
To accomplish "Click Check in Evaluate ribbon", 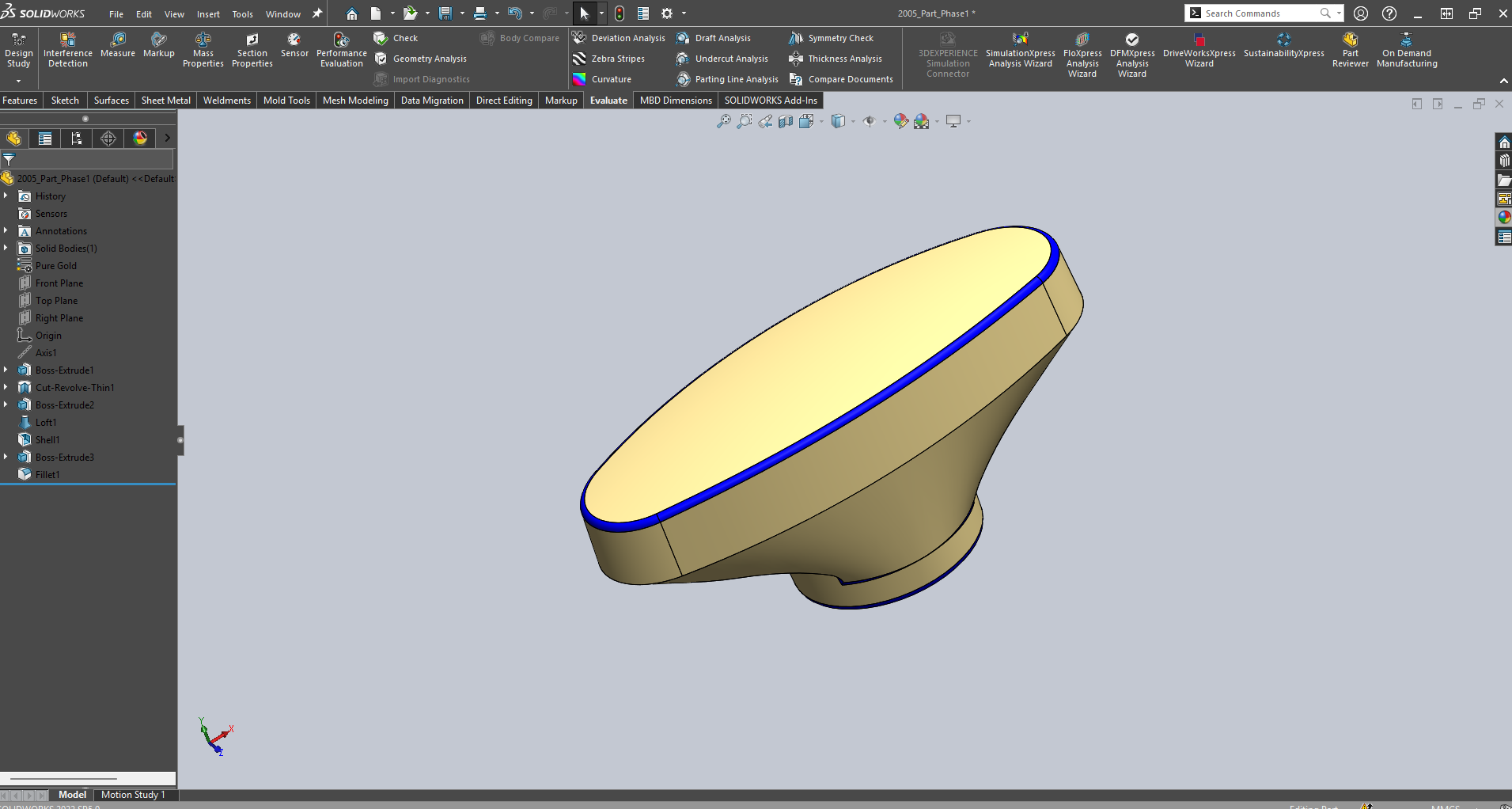I will tap(396, 38).
